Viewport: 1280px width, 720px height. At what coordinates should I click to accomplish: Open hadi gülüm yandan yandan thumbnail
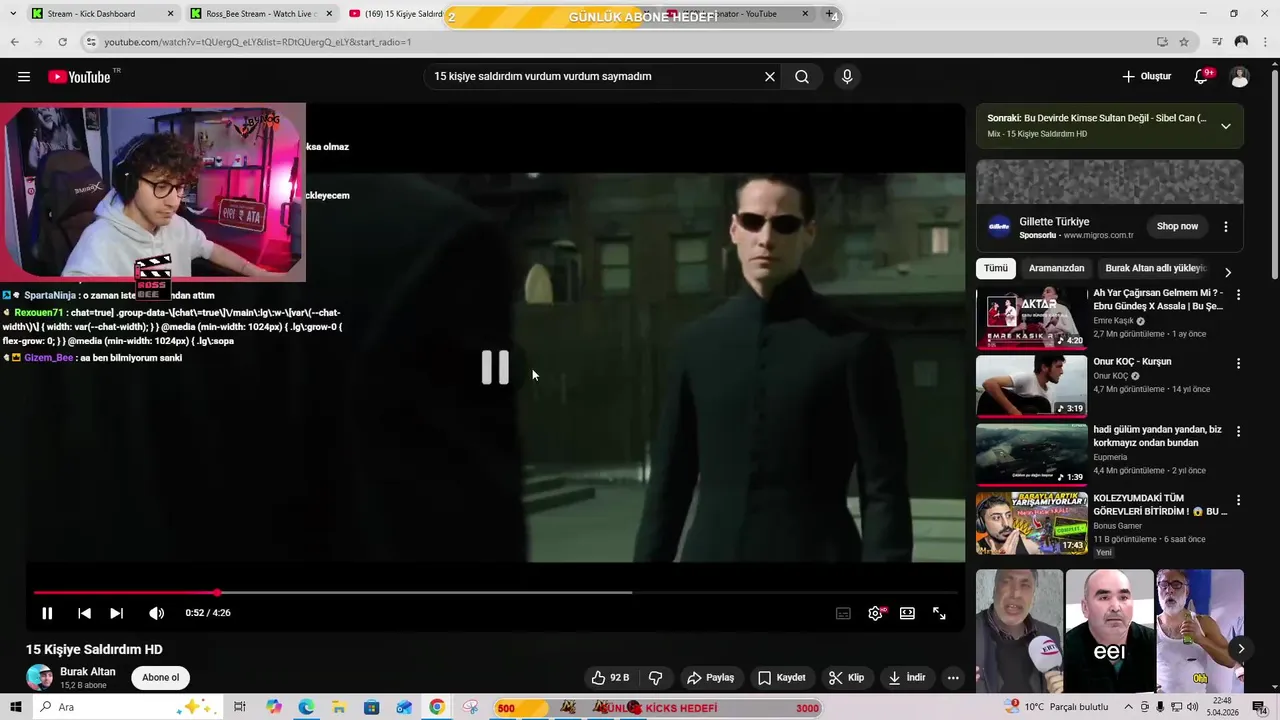pos(1031,455)
